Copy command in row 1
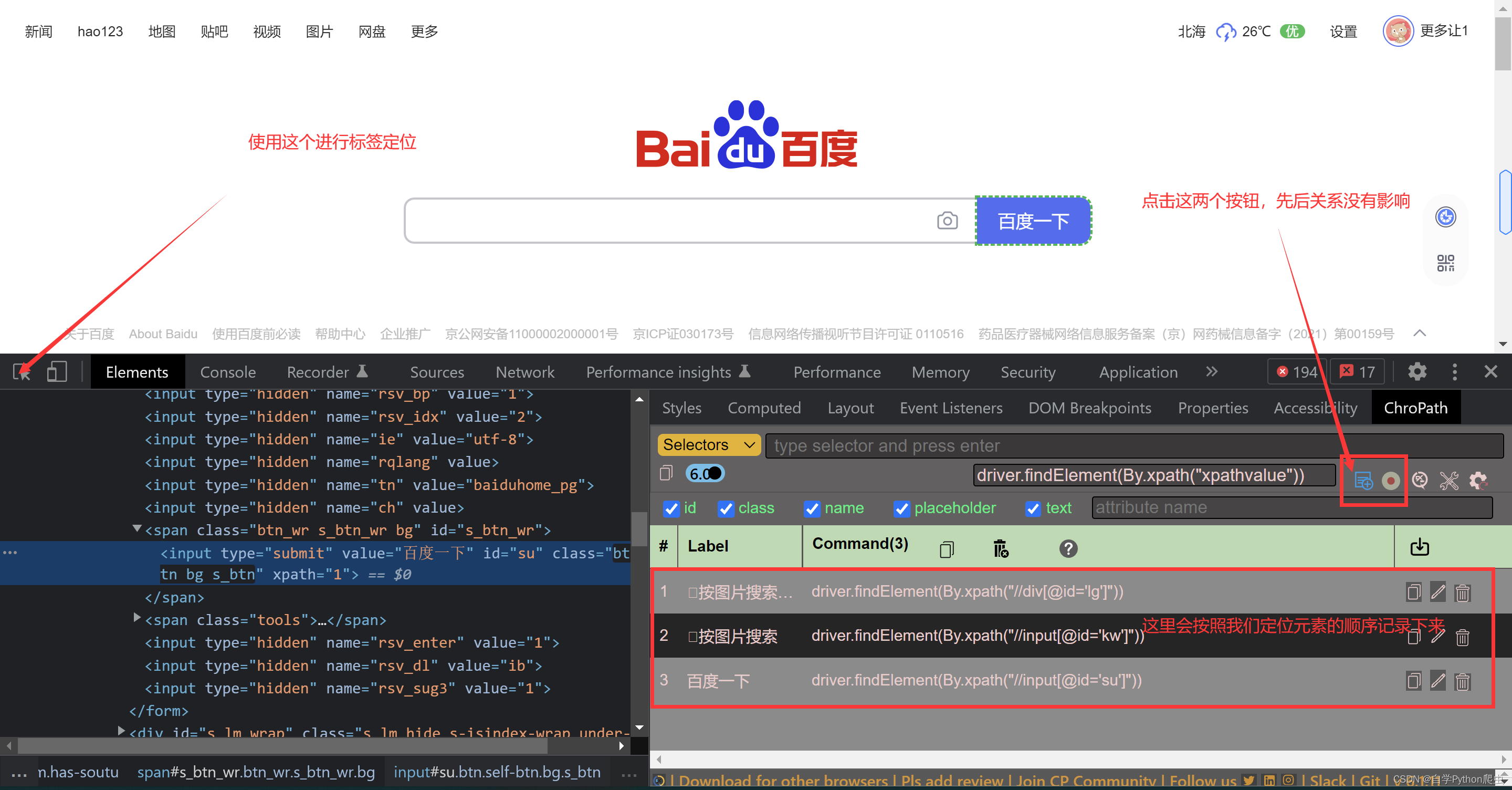This screenshot has height=790, width=1512. [1413, 592]
